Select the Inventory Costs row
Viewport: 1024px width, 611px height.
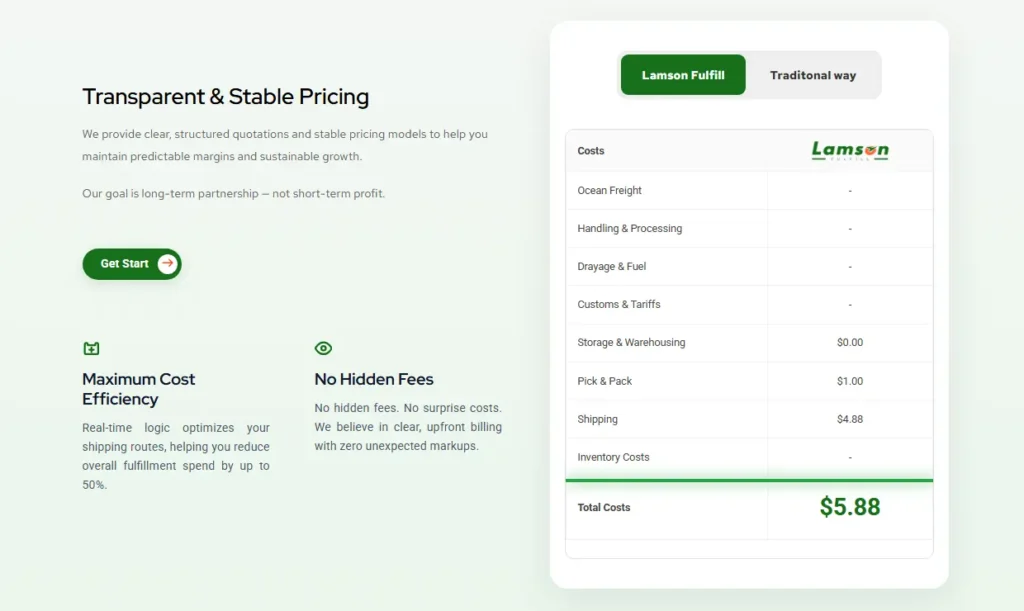tap(749, 457)
